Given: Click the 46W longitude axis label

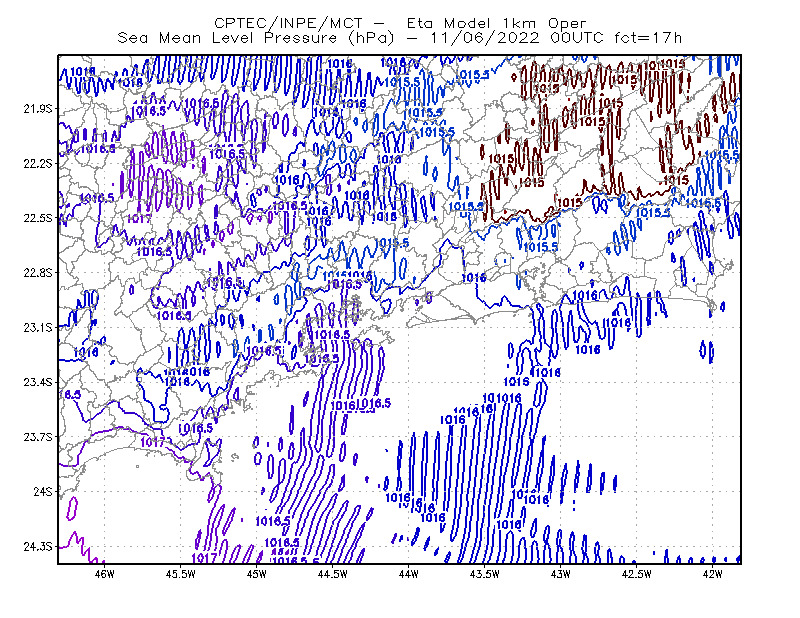Looking at the screenshot, I should pos(105,574).
